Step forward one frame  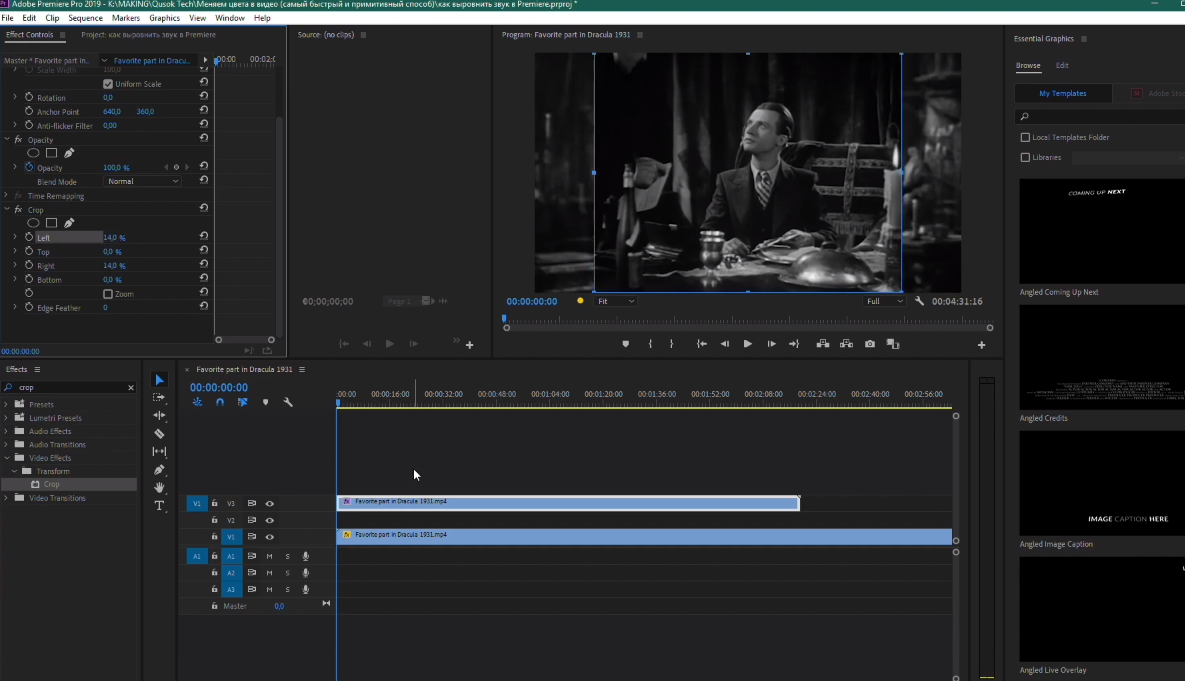point(771,344)
